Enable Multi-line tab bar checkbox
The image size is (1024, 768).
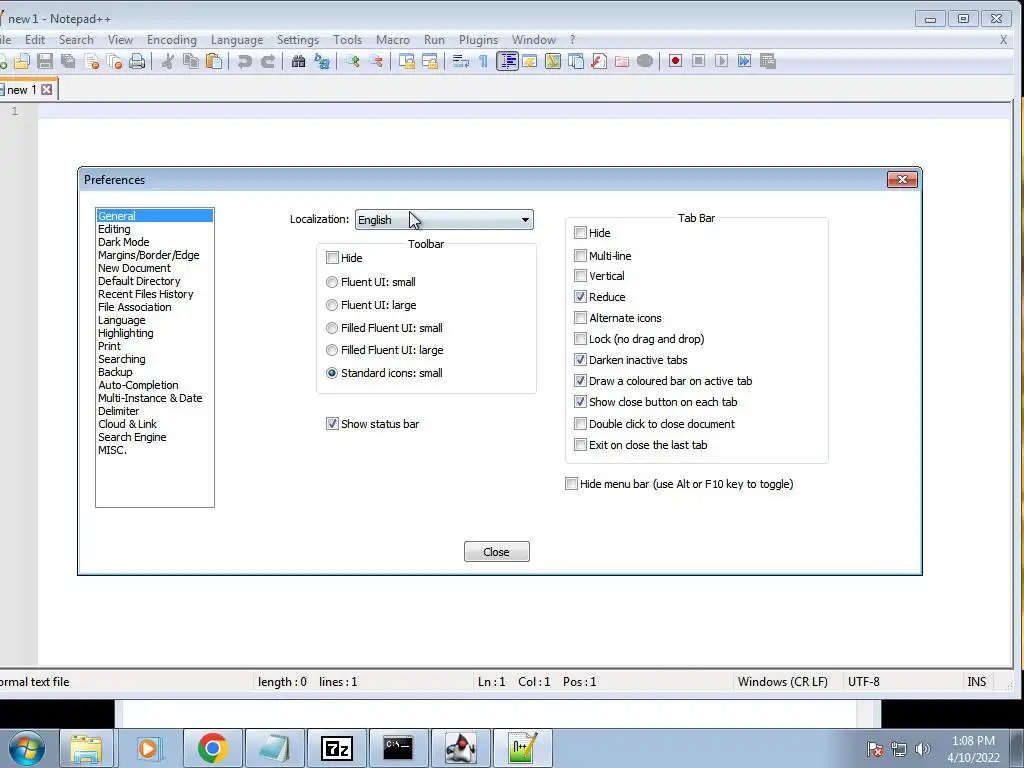coord(580,255)
